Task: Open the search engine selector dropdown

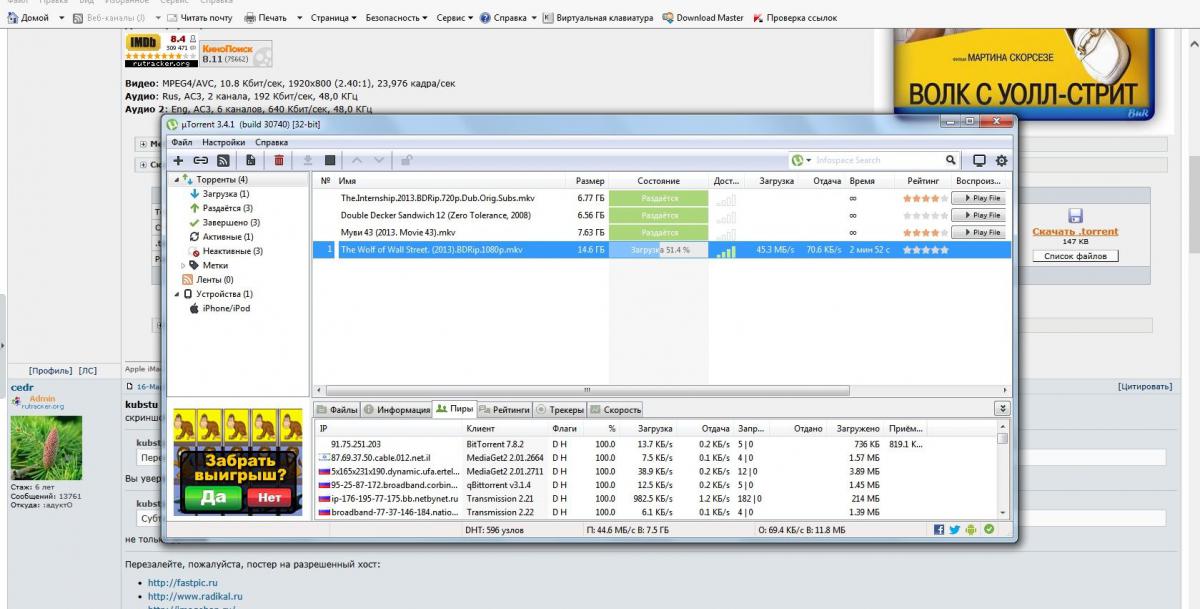Action: tap(801, 160)
